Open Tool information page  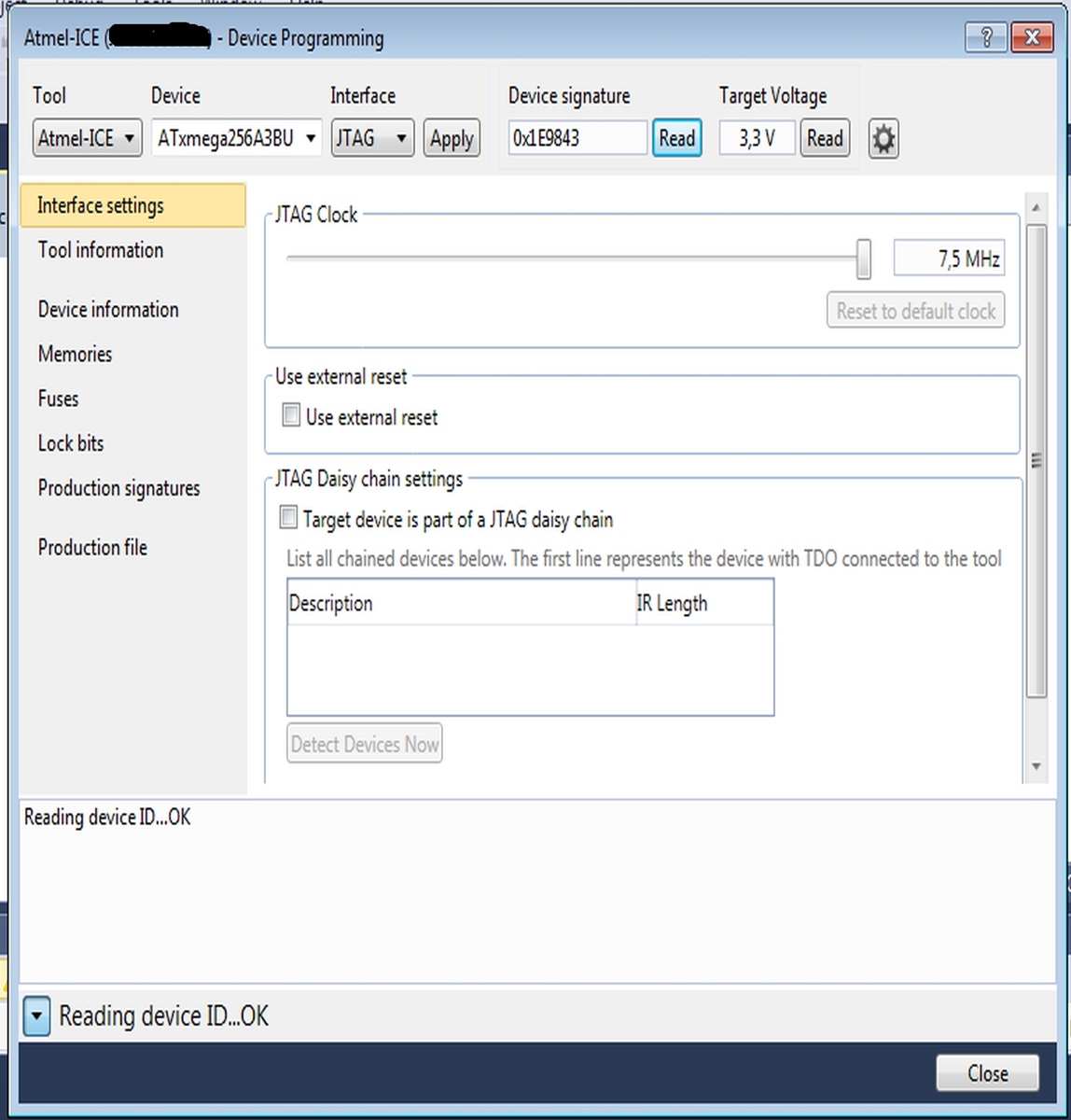tap(101, 250)
